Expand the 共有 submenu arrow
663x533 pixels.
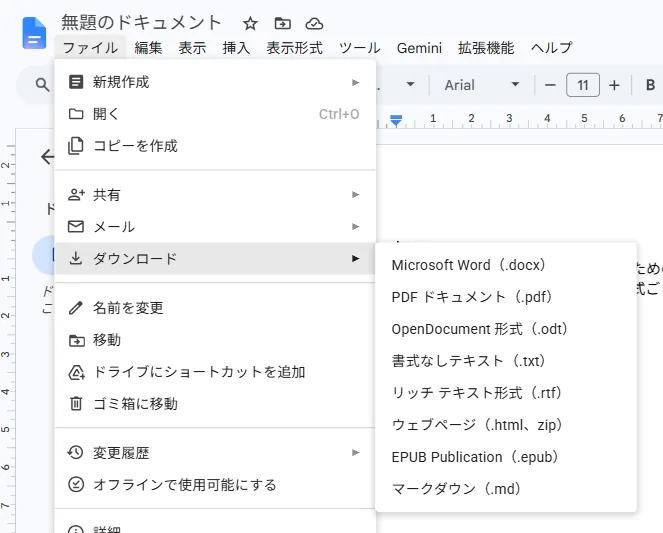[x=356, y=194]
